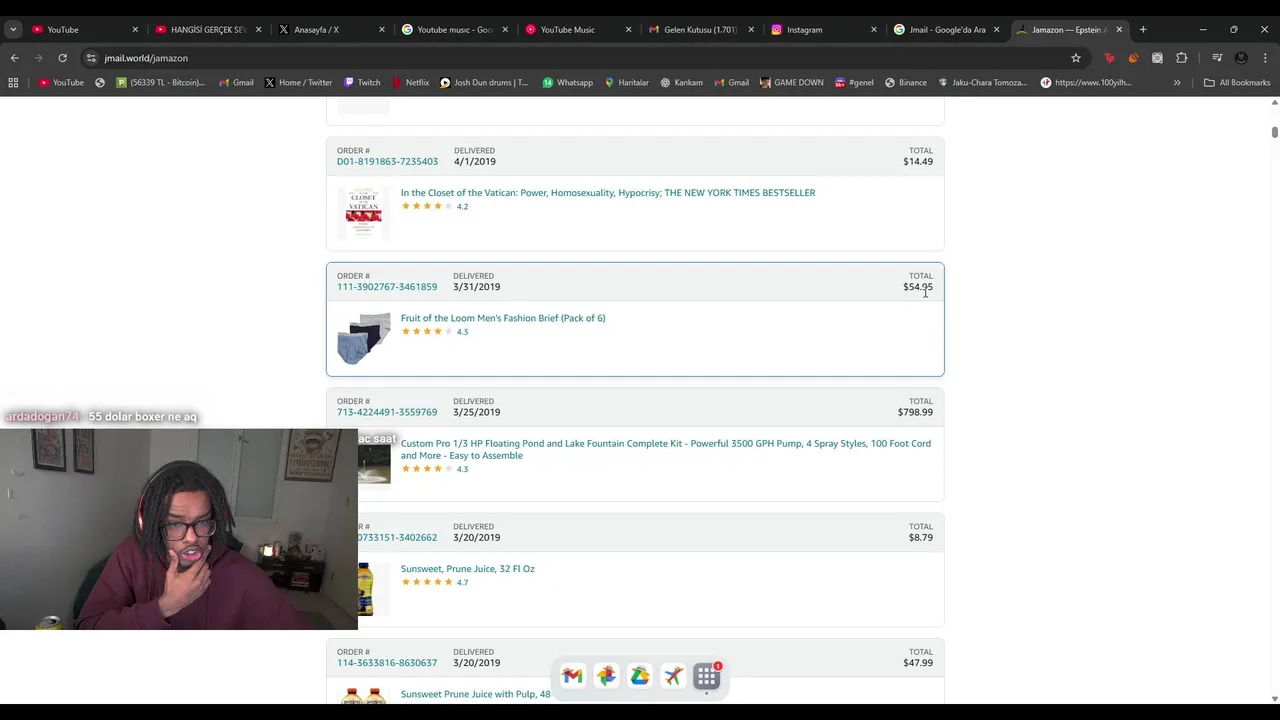This screenshot has width=1280, height=720.
Task: Open the Home / Twitter bookmark
Action: [x=298, y=83]
